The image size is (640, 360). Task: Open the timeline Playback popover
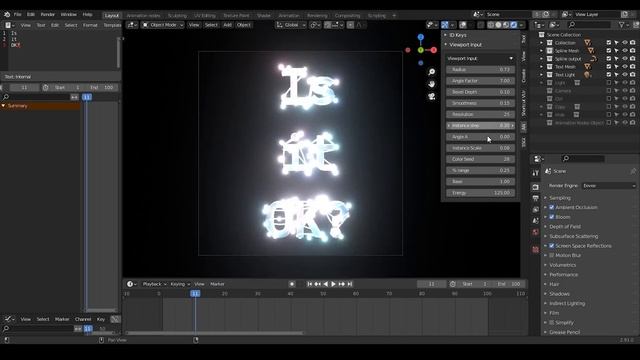point(154,284)
